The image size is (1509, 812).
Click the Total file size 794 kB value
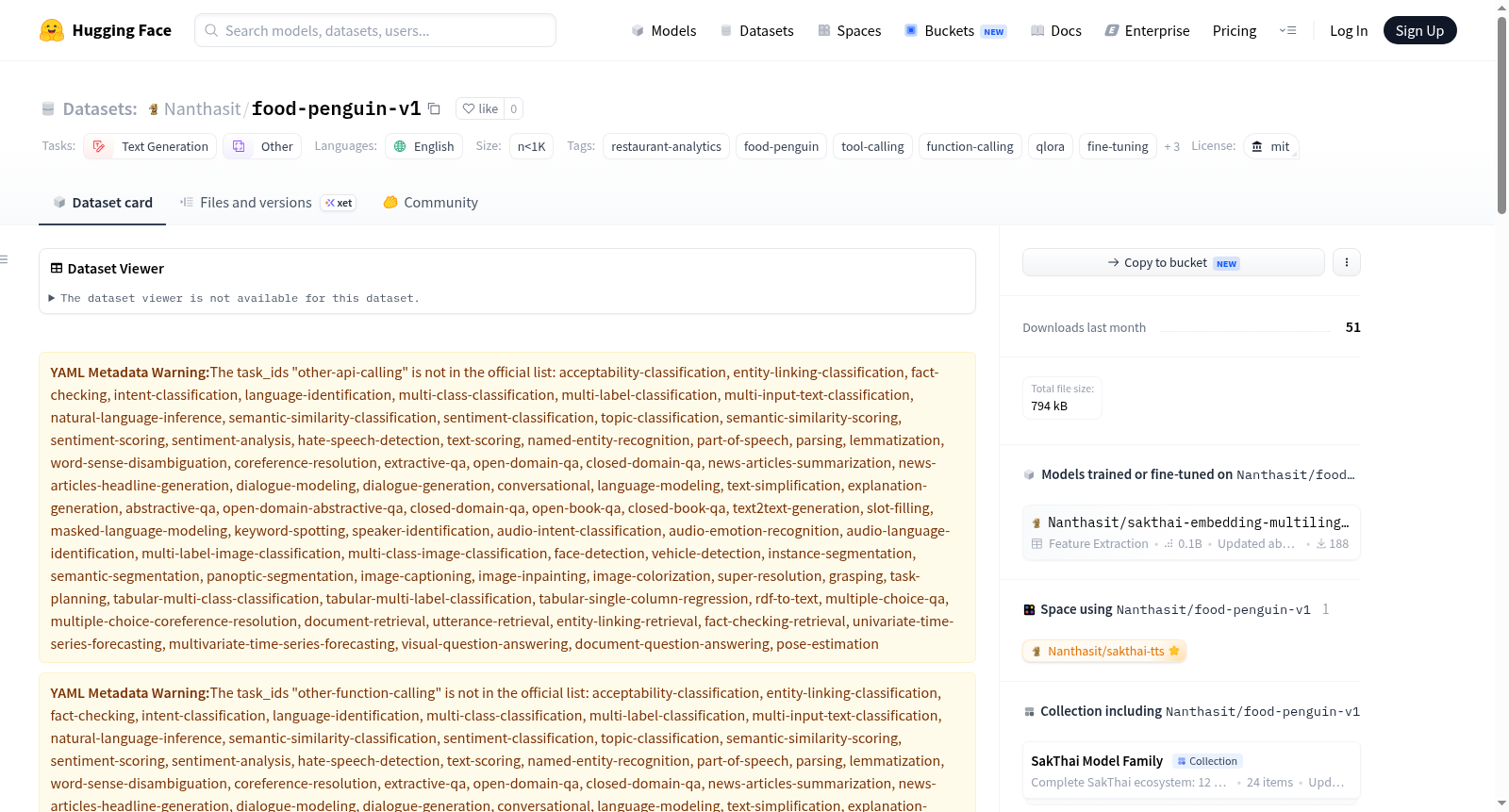click(1049, 406)
